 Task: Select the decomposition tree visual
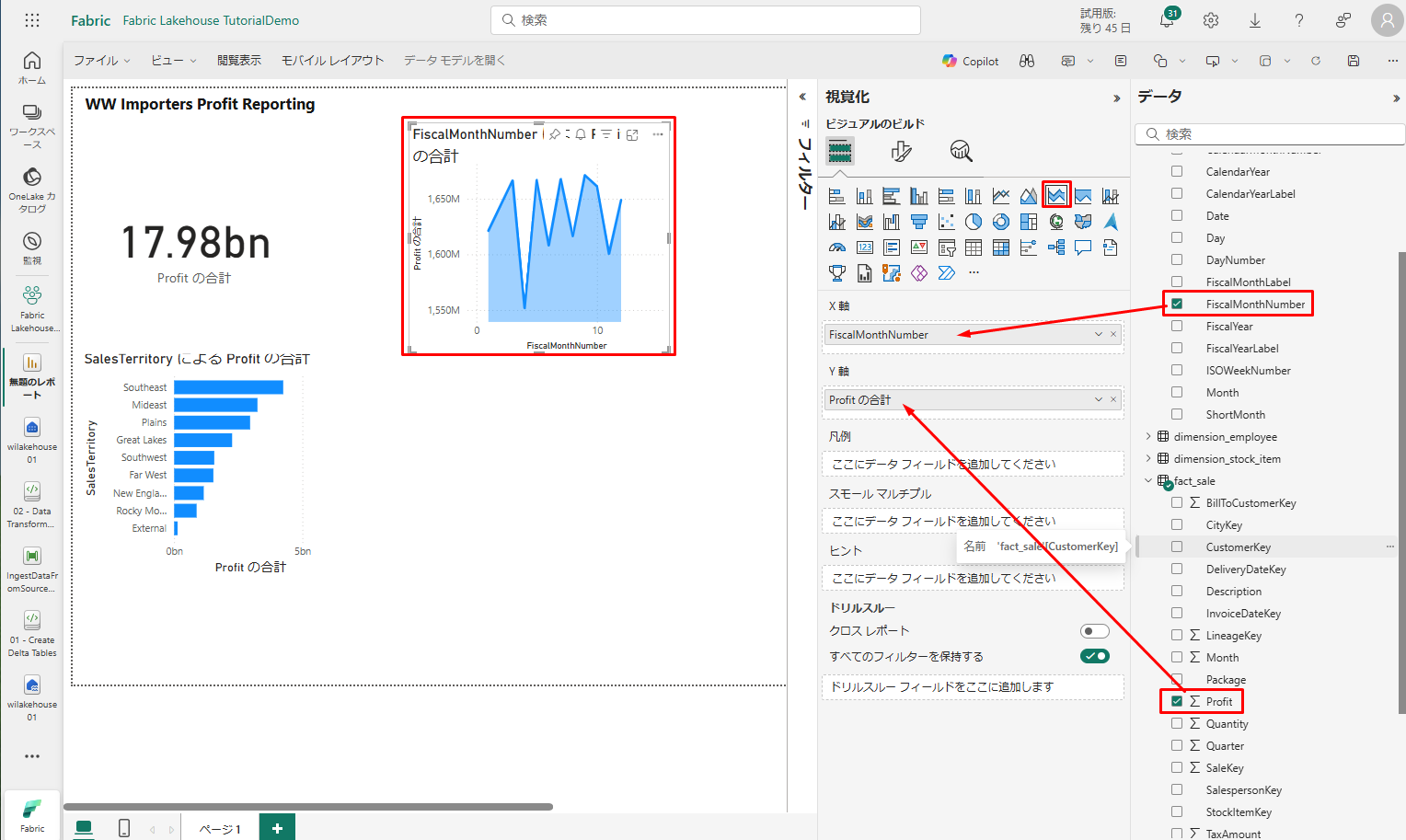click(x=1056, y=247)
